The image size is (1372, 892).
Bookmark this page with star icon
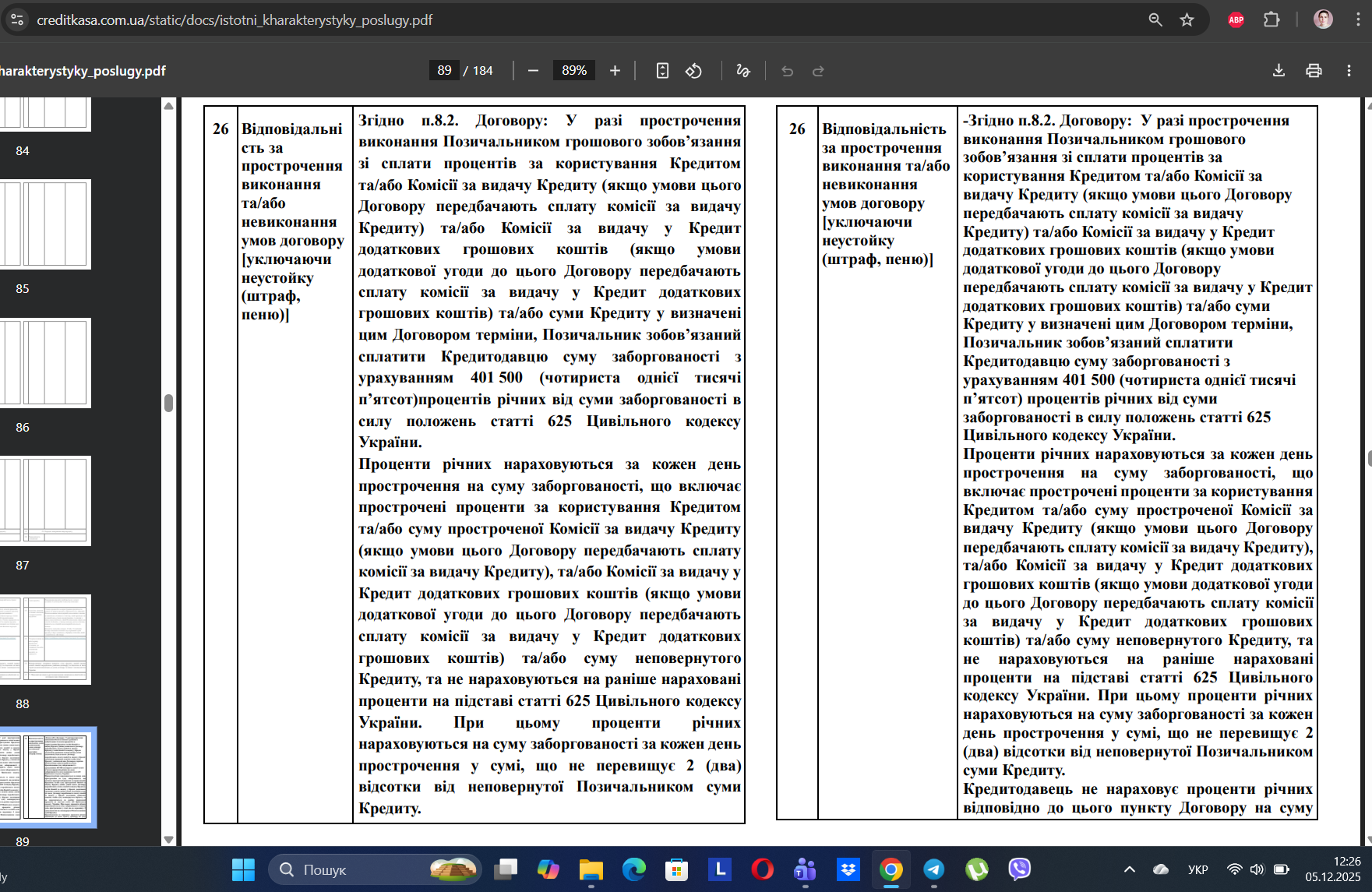[x=1187, y=19]
